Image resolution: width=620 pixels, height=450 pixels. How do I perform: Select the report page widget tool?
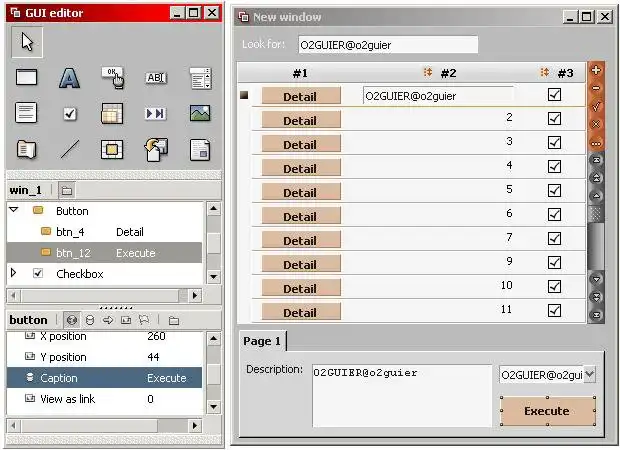pyautogui.click(x=200, y=150)
